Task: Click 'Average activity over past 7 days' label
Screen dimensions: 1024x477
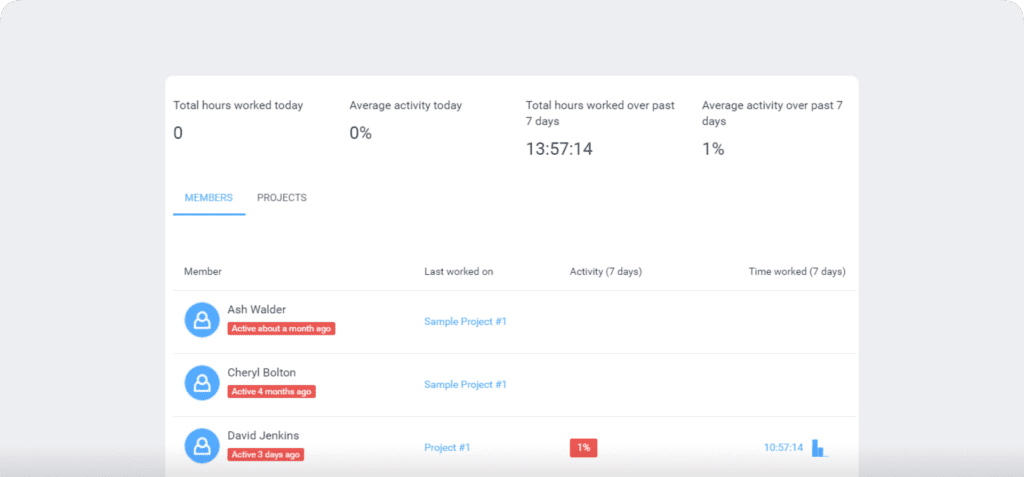Action: coord(773,113)
